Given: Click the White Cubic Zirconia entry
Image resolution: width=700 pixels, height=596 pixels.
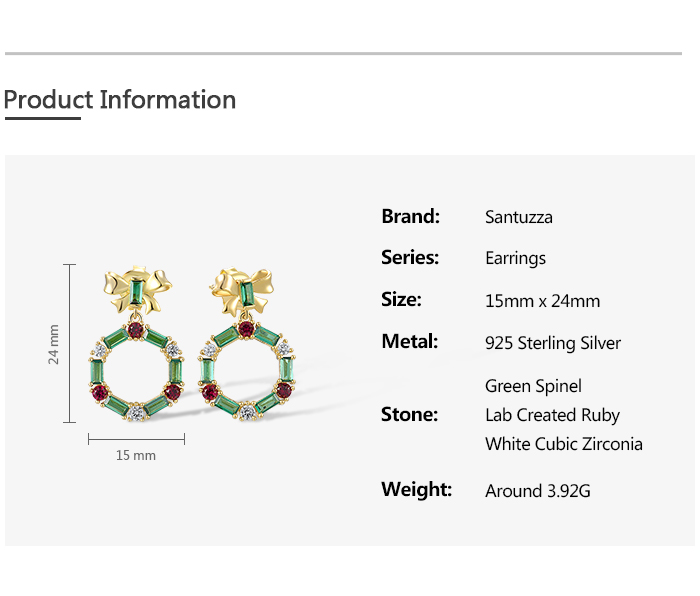Looking at the screenshot, I should [x=564, y=444].
